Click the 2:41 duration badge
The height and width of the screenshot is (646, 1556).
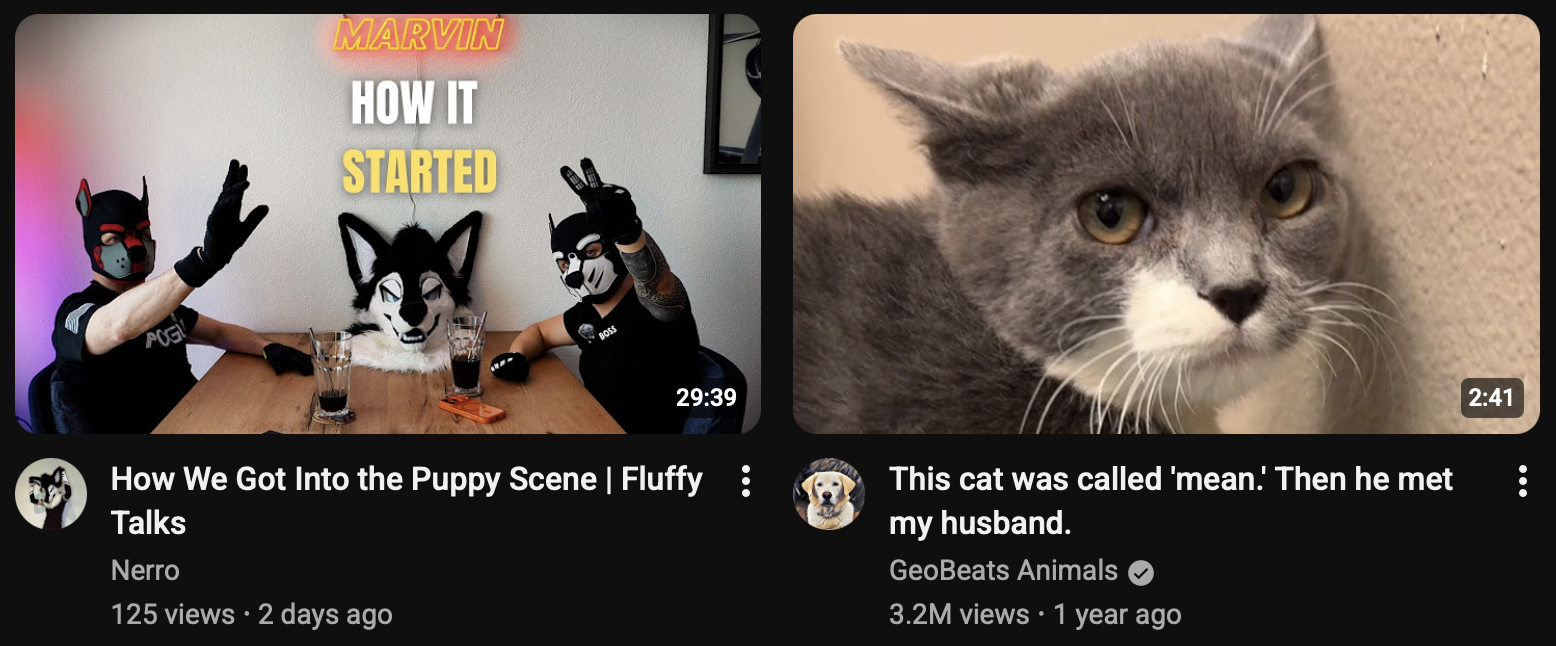(1491, 398)
